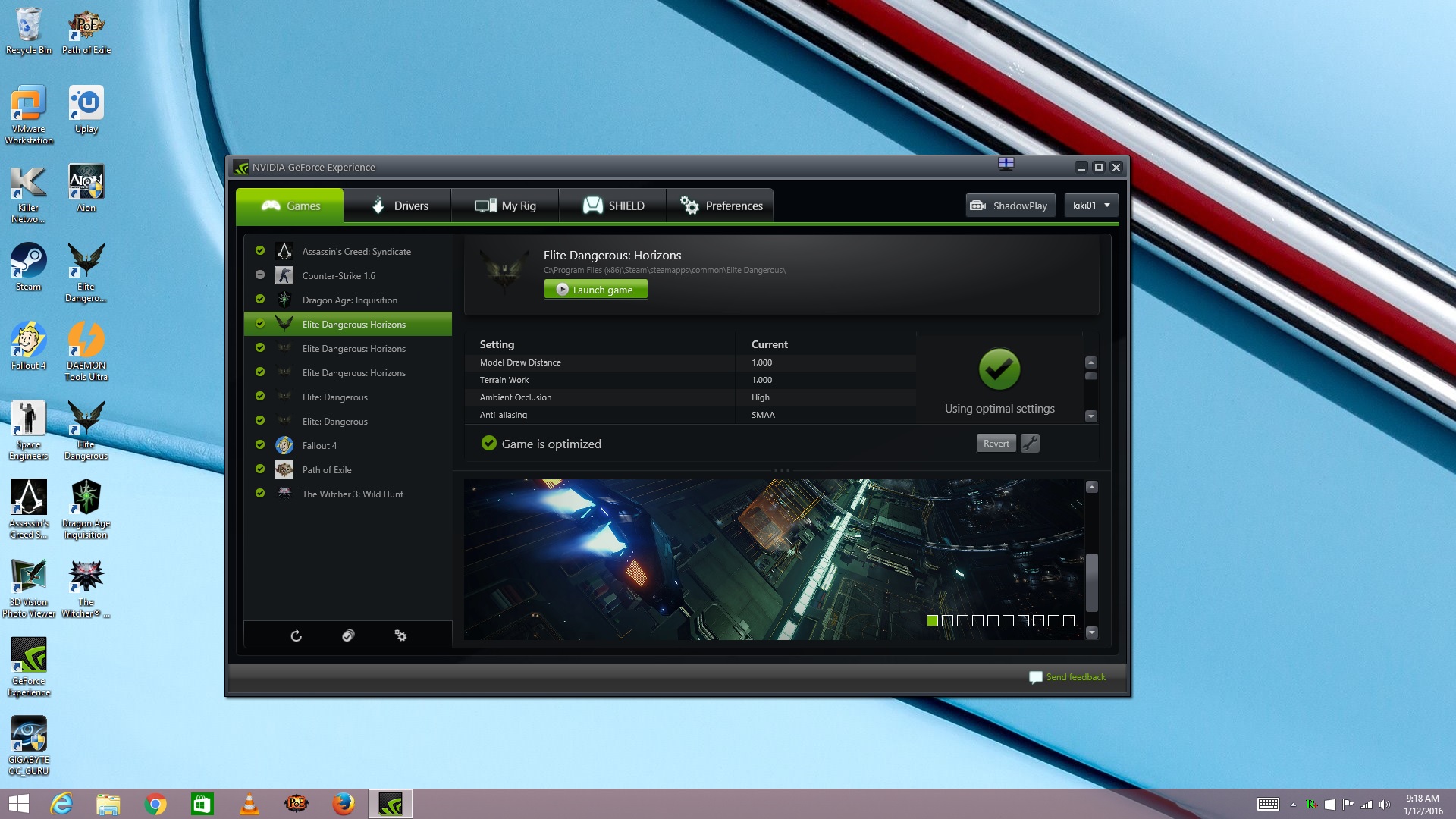Open Uplay desktop shortcut
The height and width of the screenshot is (819, 1456).
[86, 109]
